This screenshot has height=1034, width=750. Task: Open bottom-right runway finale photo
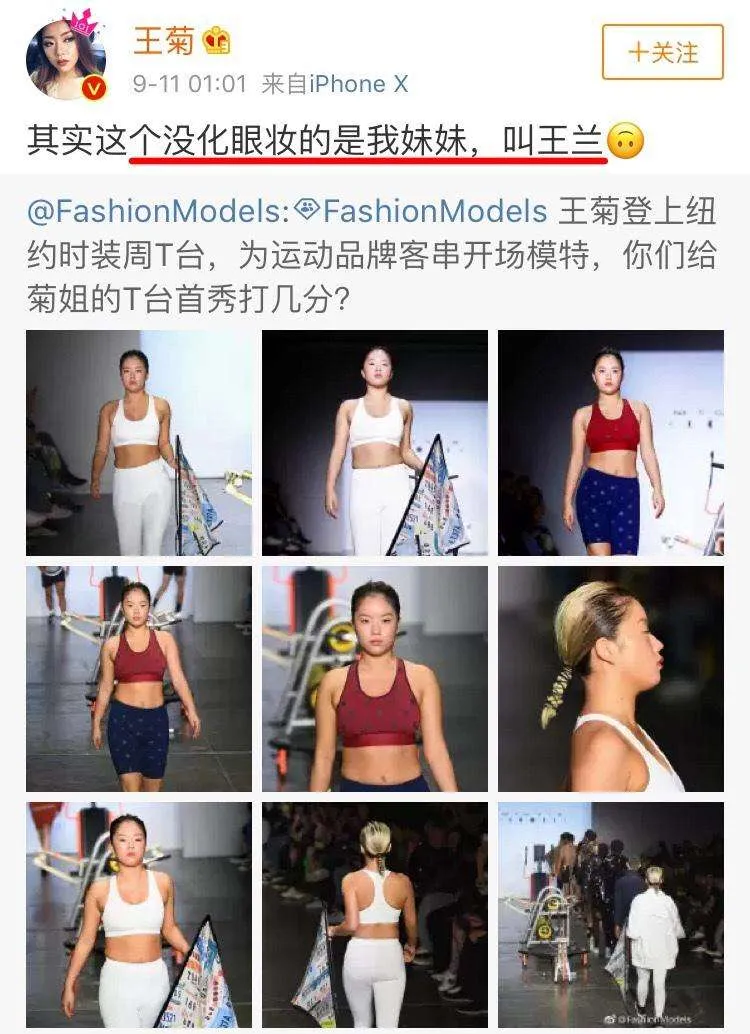tap(611, 915)
